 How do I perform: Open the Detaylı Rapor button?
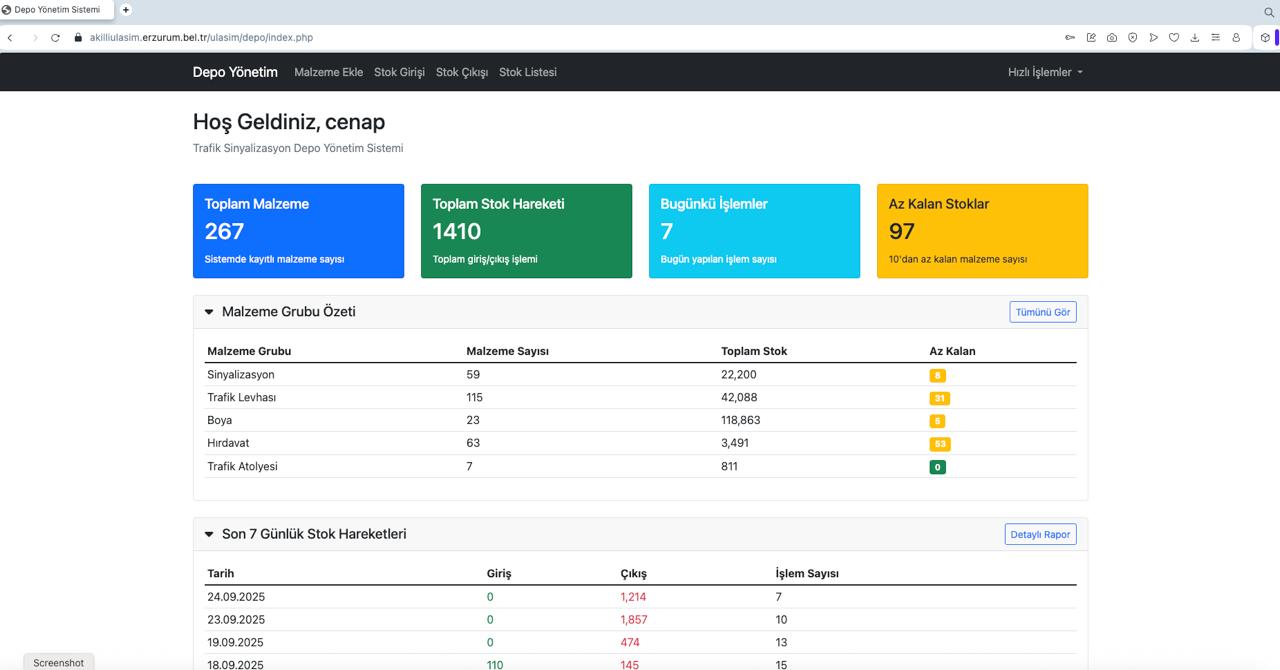1040,534
